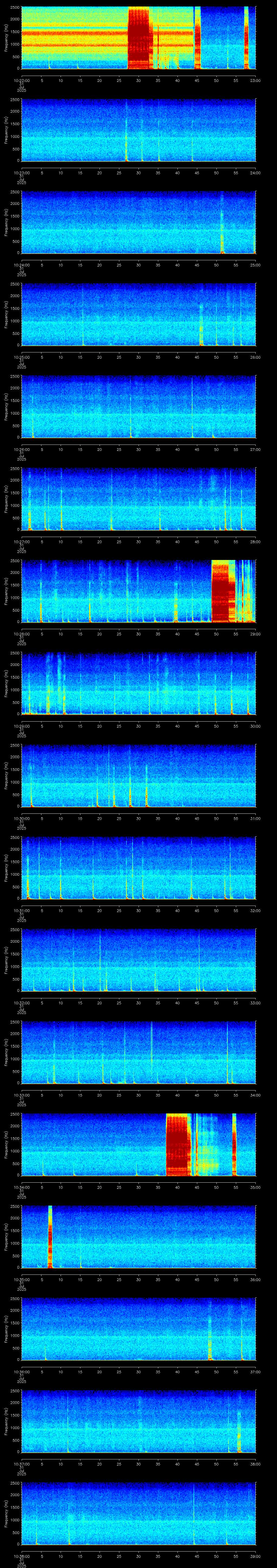Click the '39:00' end time label

[255, 1556]
